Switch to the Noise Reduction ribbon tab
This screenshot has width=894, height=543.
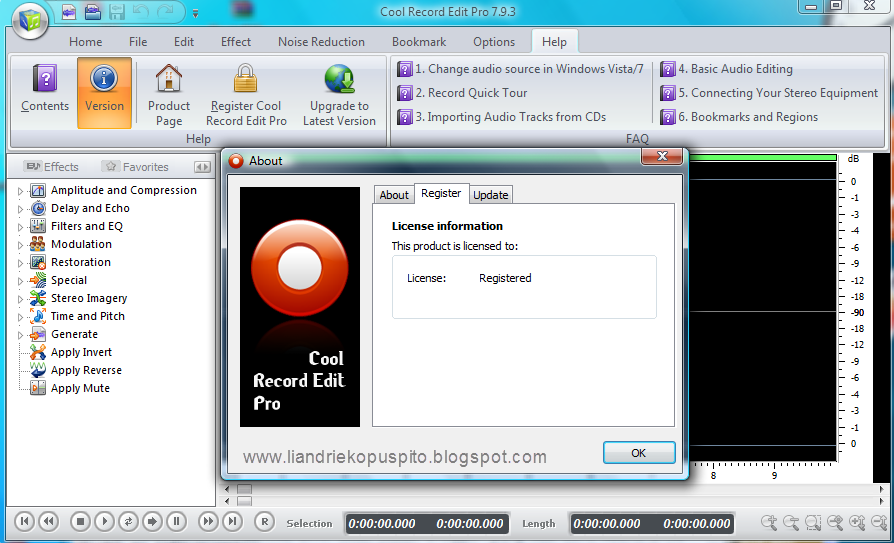pyautogui.click(x=322, y=42)
